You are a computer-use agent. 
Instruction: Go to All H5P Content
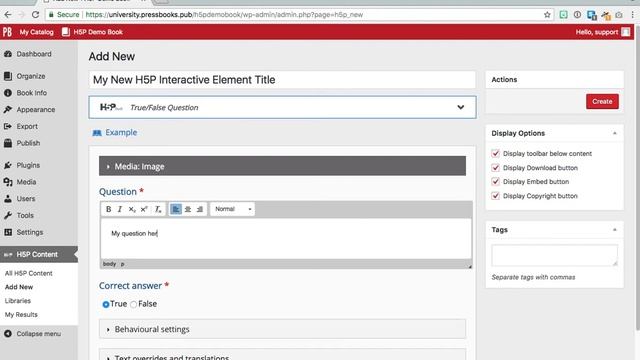pos(29,273)
